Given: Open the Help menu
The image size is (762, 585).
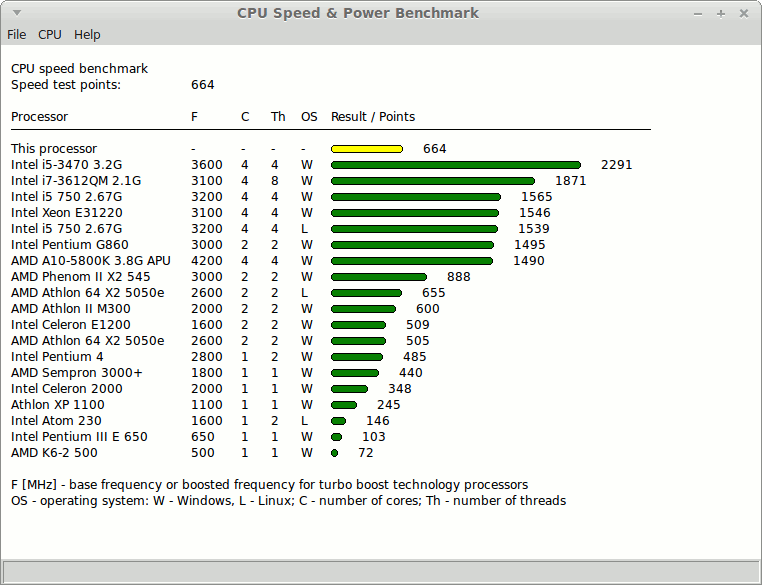Looking at the screenshot, I should 87,34.
